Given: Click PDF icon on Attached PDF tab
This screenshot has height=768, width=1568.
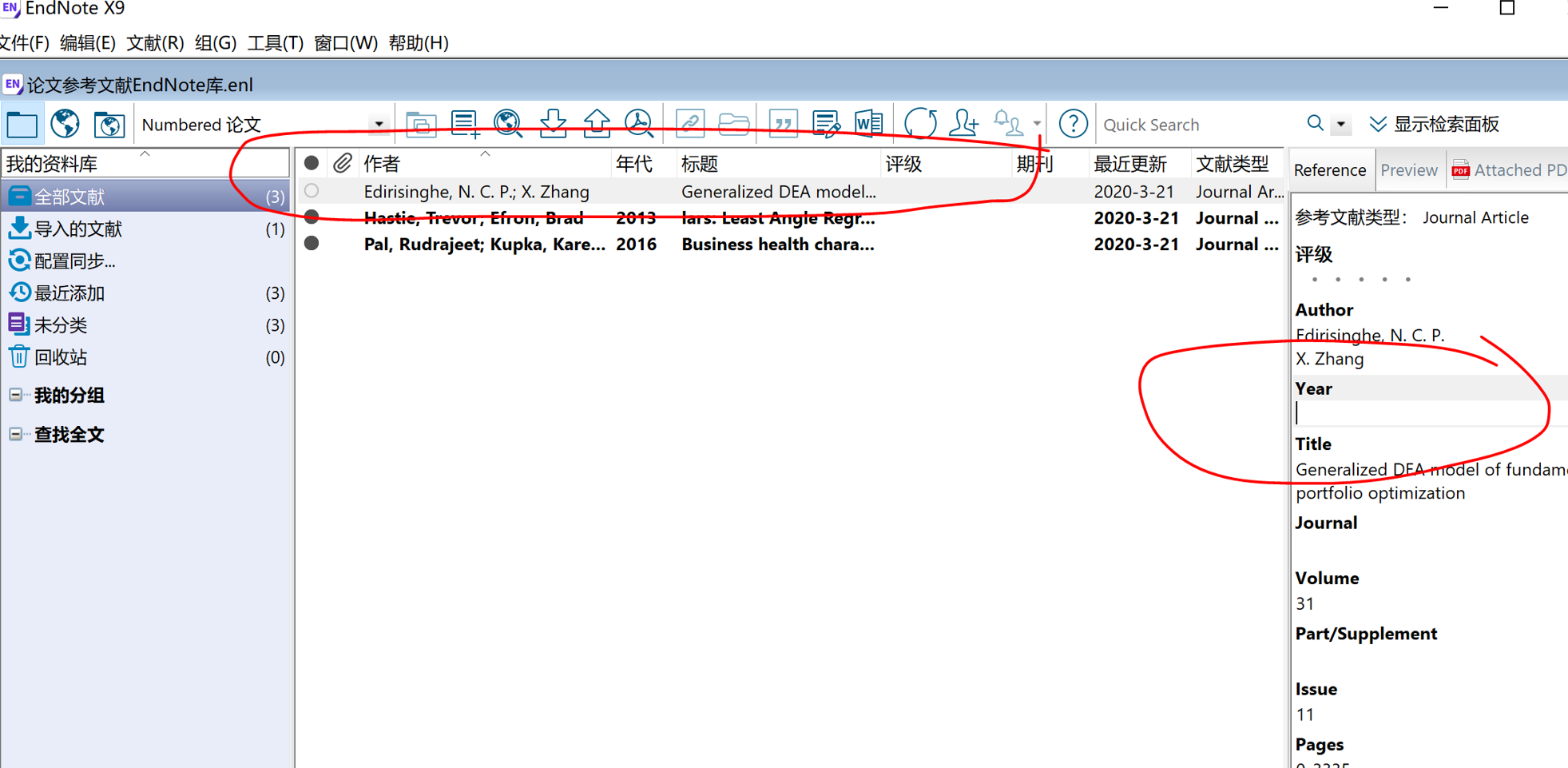Looking at the screenshot, I should coord(1460,169).
